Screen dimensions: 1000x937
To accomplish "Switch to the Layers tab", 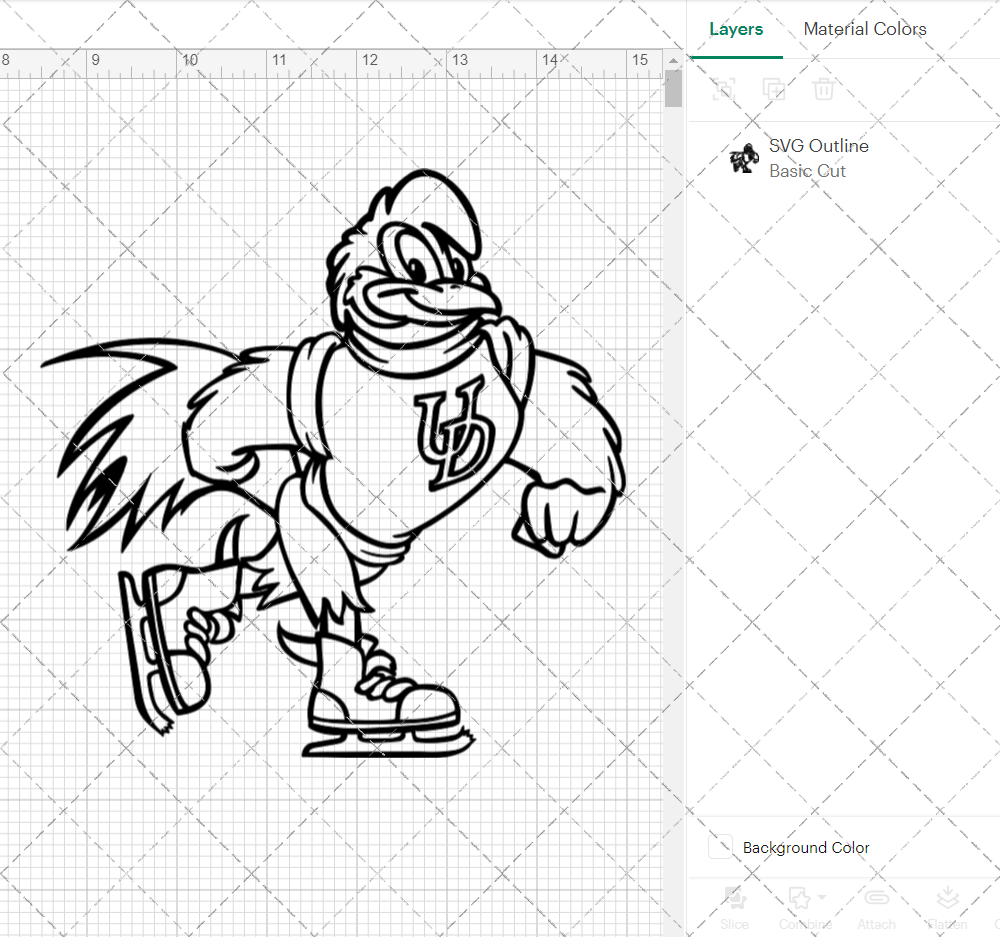I will point(736,29).
